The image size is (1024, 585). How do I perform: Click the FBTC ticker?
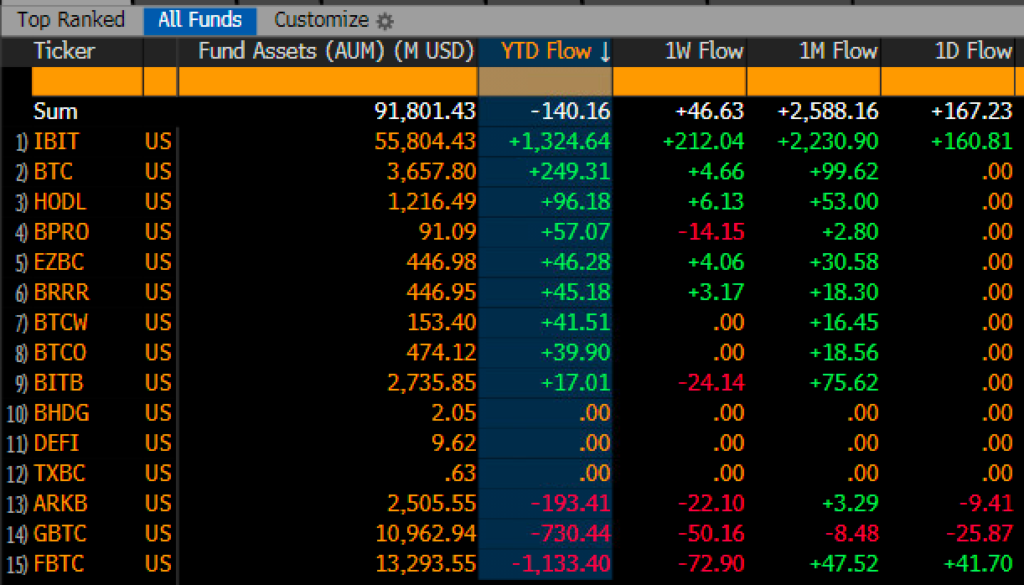[59, 563]
